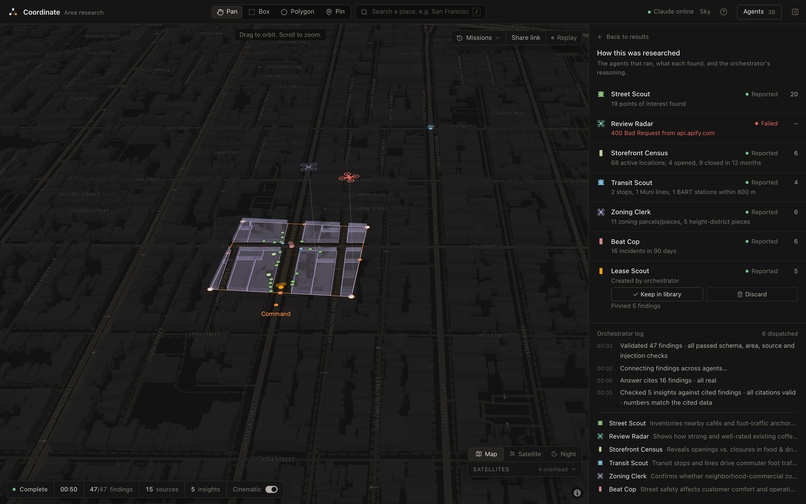
Task: Select the Pin tool
Action: tap(335, 12)
